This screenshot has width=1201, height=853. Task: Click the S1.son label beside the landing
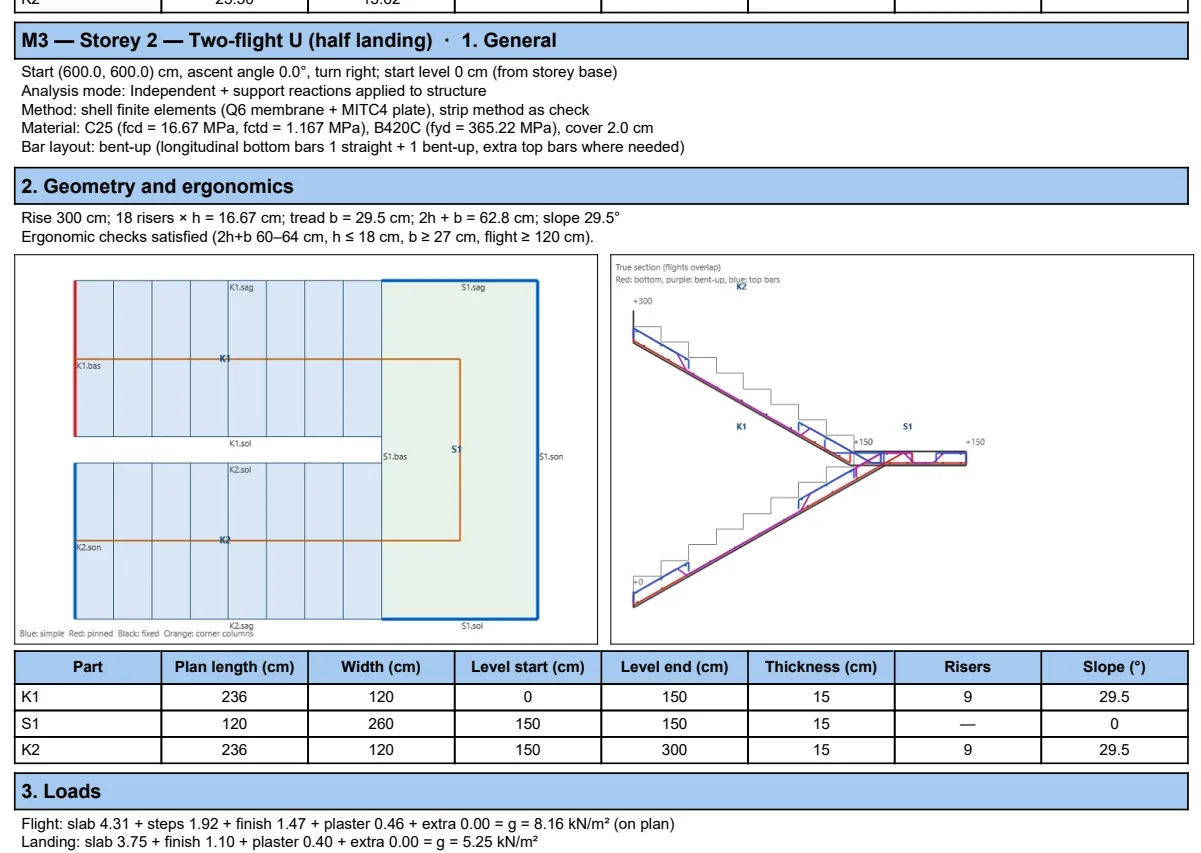coord(551,457)
